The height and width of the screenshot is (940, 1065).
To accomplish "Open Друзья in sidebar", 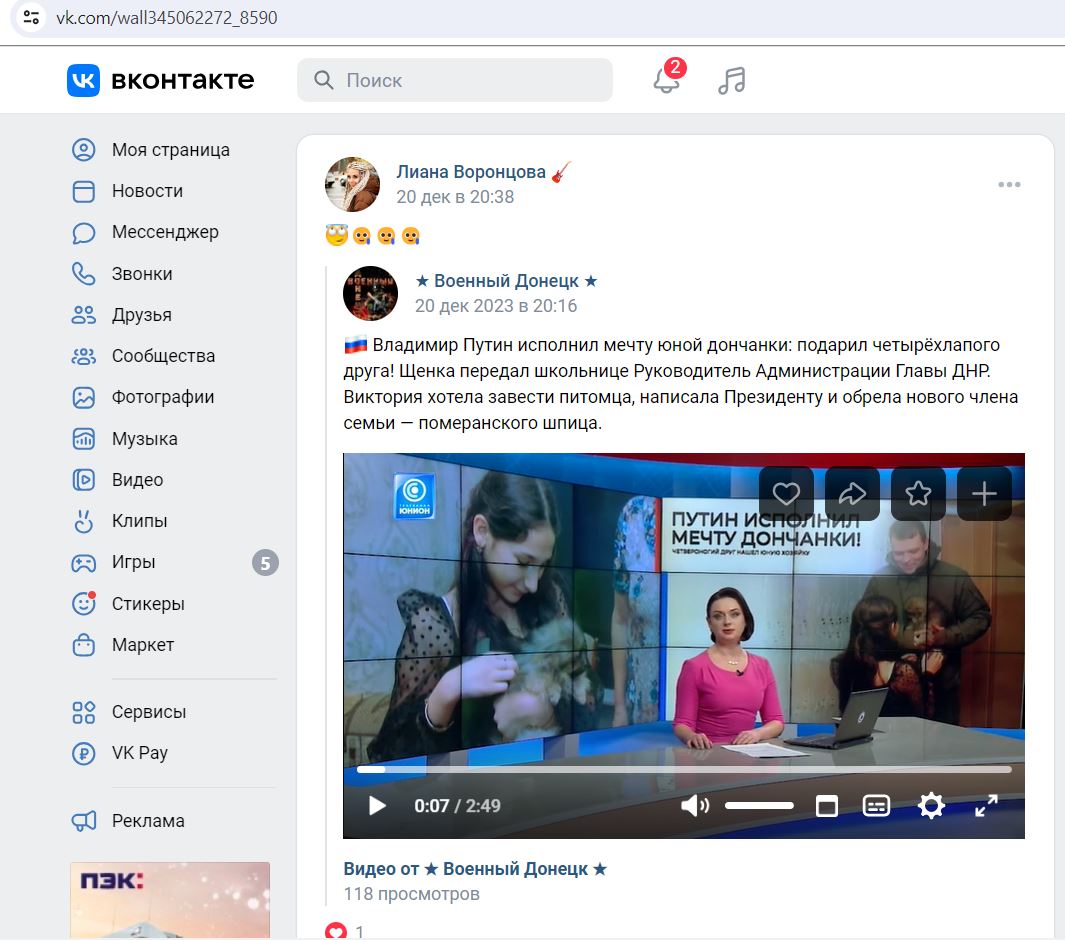I will [x=122, y=315].
